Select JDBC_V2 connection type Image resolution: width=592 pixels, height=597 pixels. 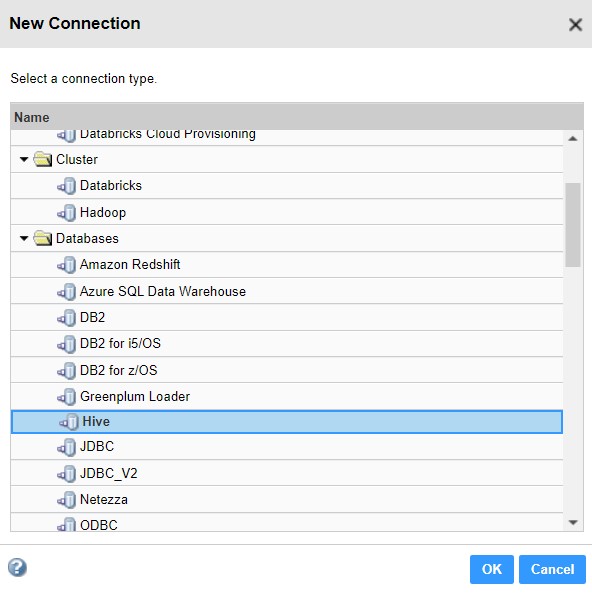point(109,474)
